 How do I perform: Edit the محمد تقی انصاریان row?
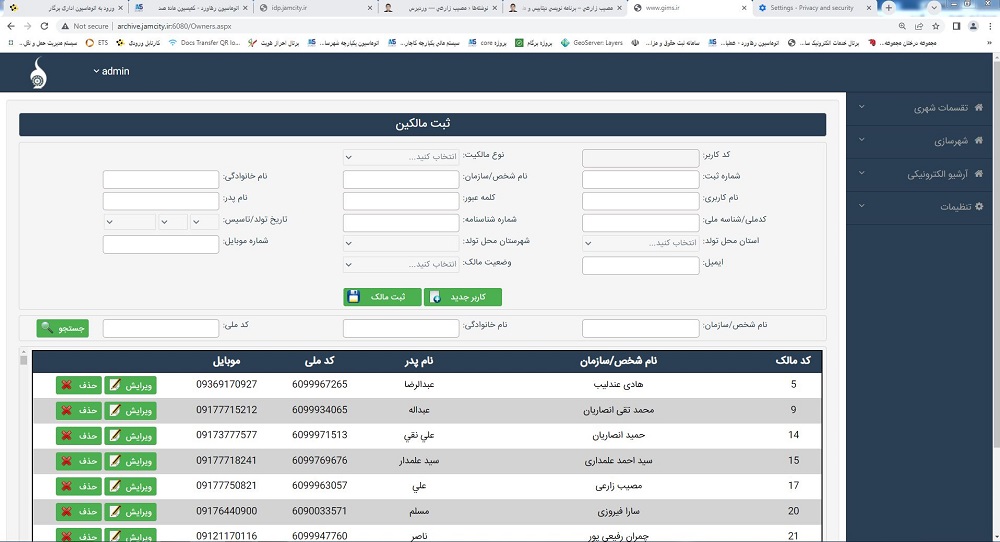(130, 411)
